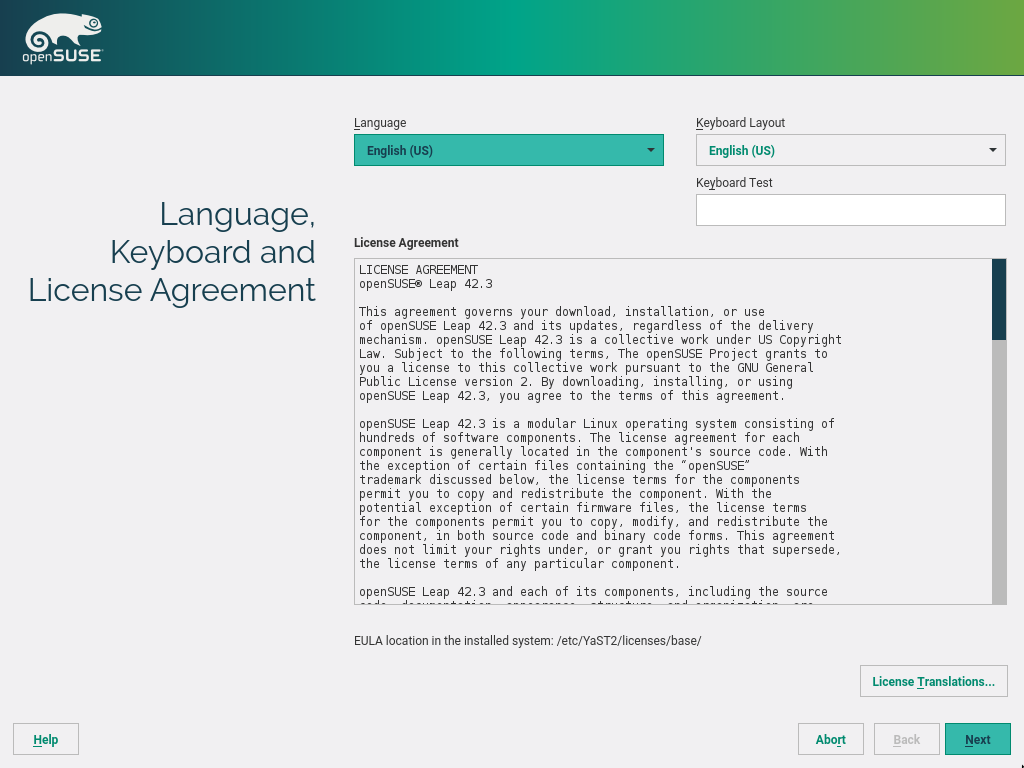1024x768 pixels.
Task: Click the LICENSE AGREEMENT first line of text
Action: click(418, 270)
